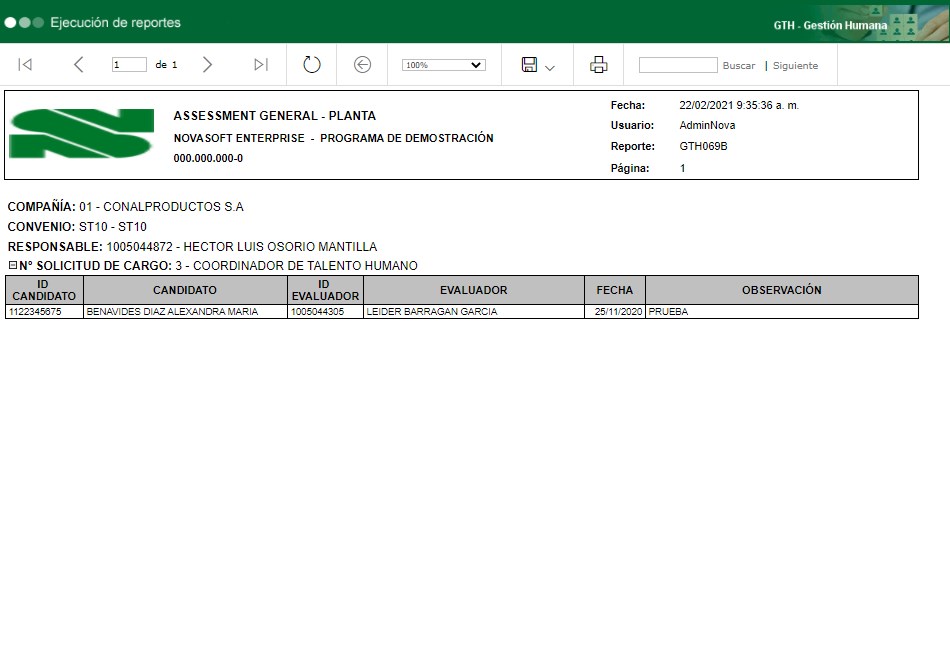
Task: Refresh the report with the reload icon
Action: [x=312, y=65]
